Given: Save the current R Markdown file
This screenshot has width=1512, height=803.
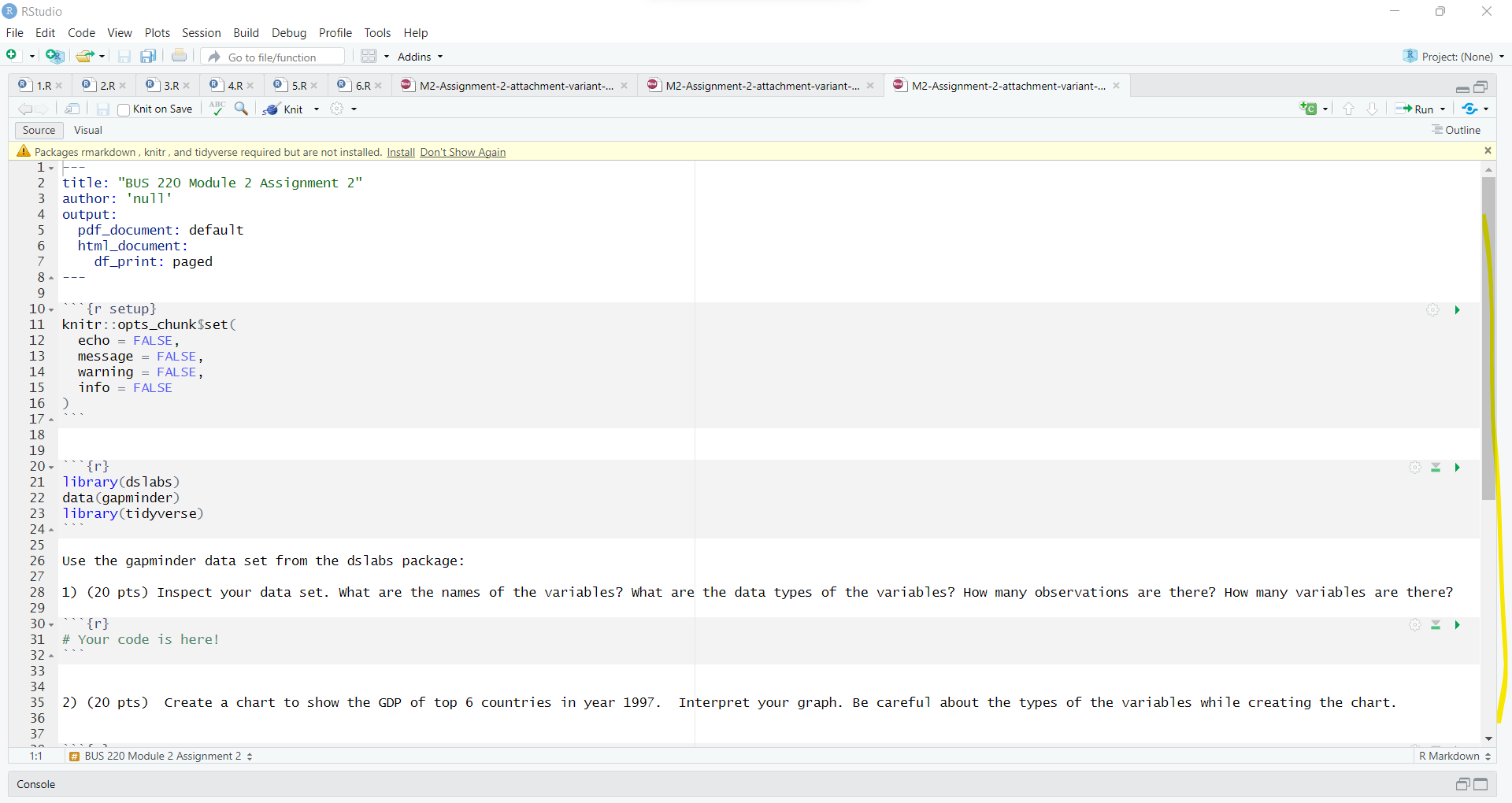Looking at the screenshot, I should click(x=102, y=109).
